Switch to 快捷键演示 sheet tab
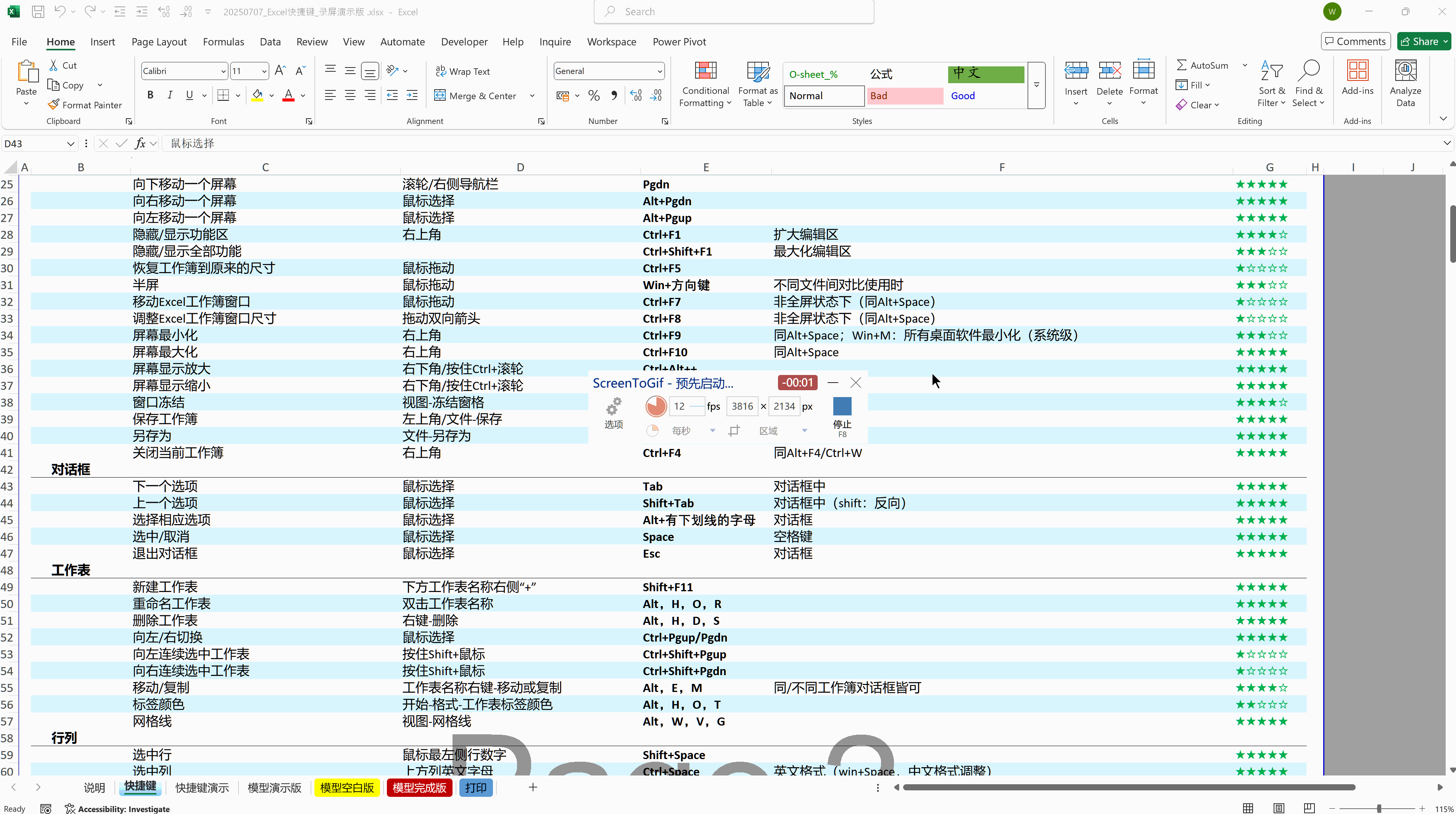 pyautogui.click(x=202, y=787)
